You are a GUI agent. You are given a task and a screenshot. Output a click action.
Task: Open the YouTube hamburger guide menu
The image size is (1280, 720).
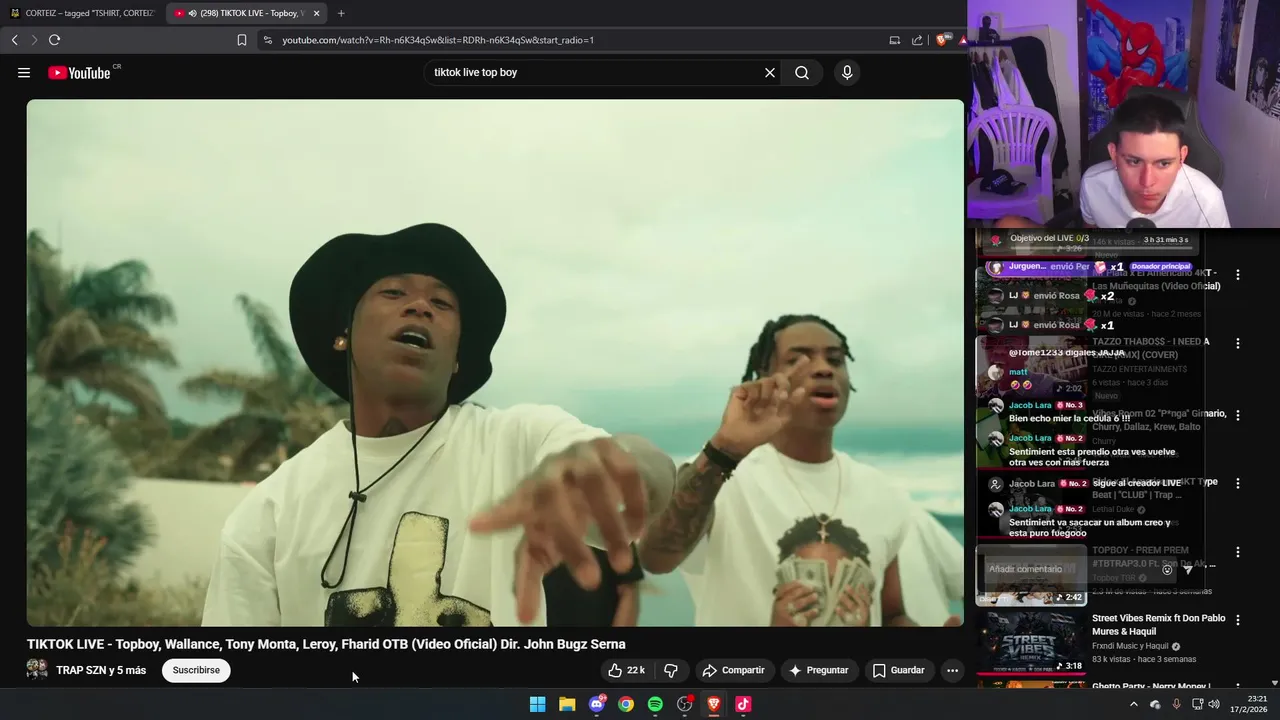click(24, 72)
